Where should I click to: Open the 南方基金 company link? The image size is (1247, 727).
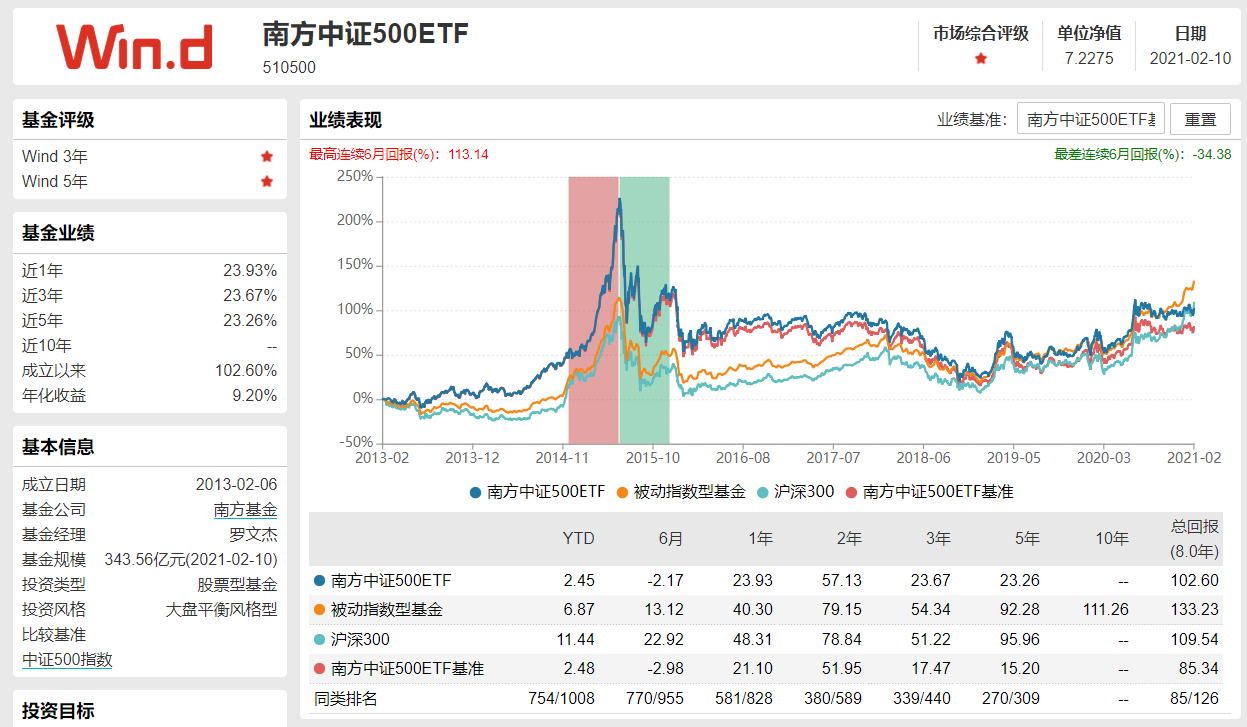(245, 510)
